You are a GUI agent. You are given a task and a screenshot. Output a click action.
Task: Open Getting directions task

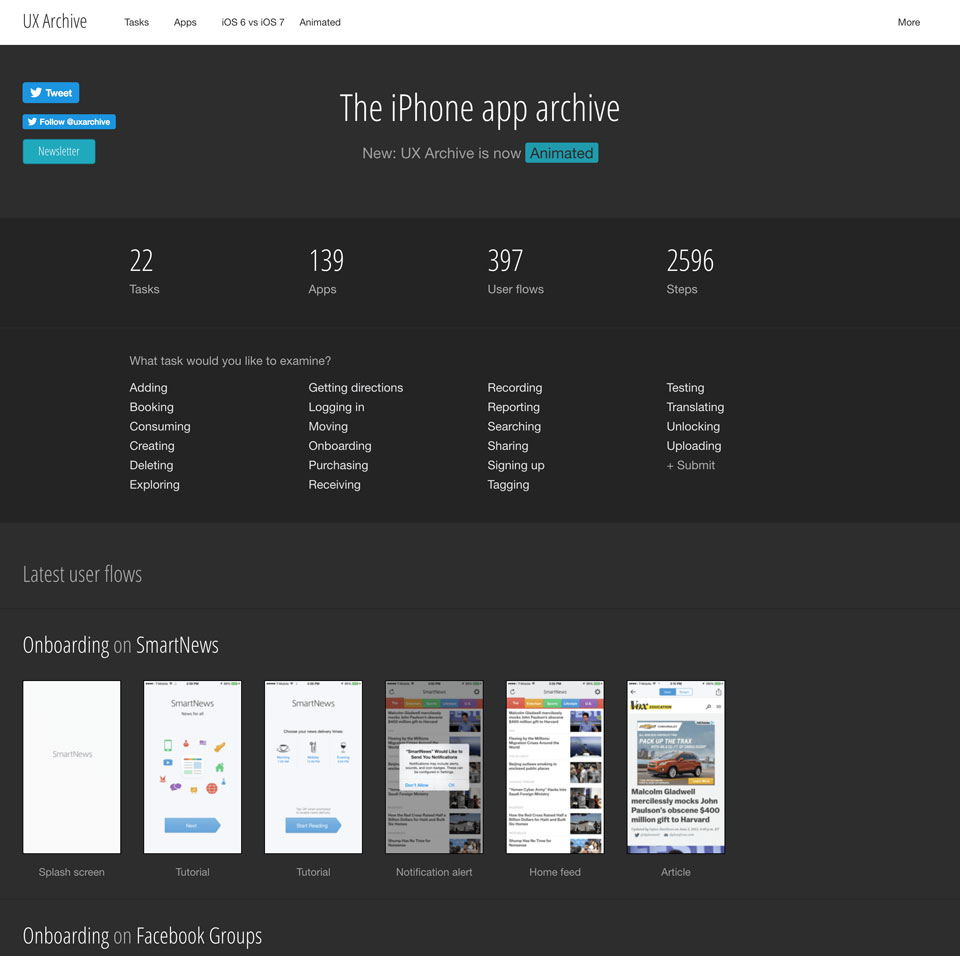(356, 388)
